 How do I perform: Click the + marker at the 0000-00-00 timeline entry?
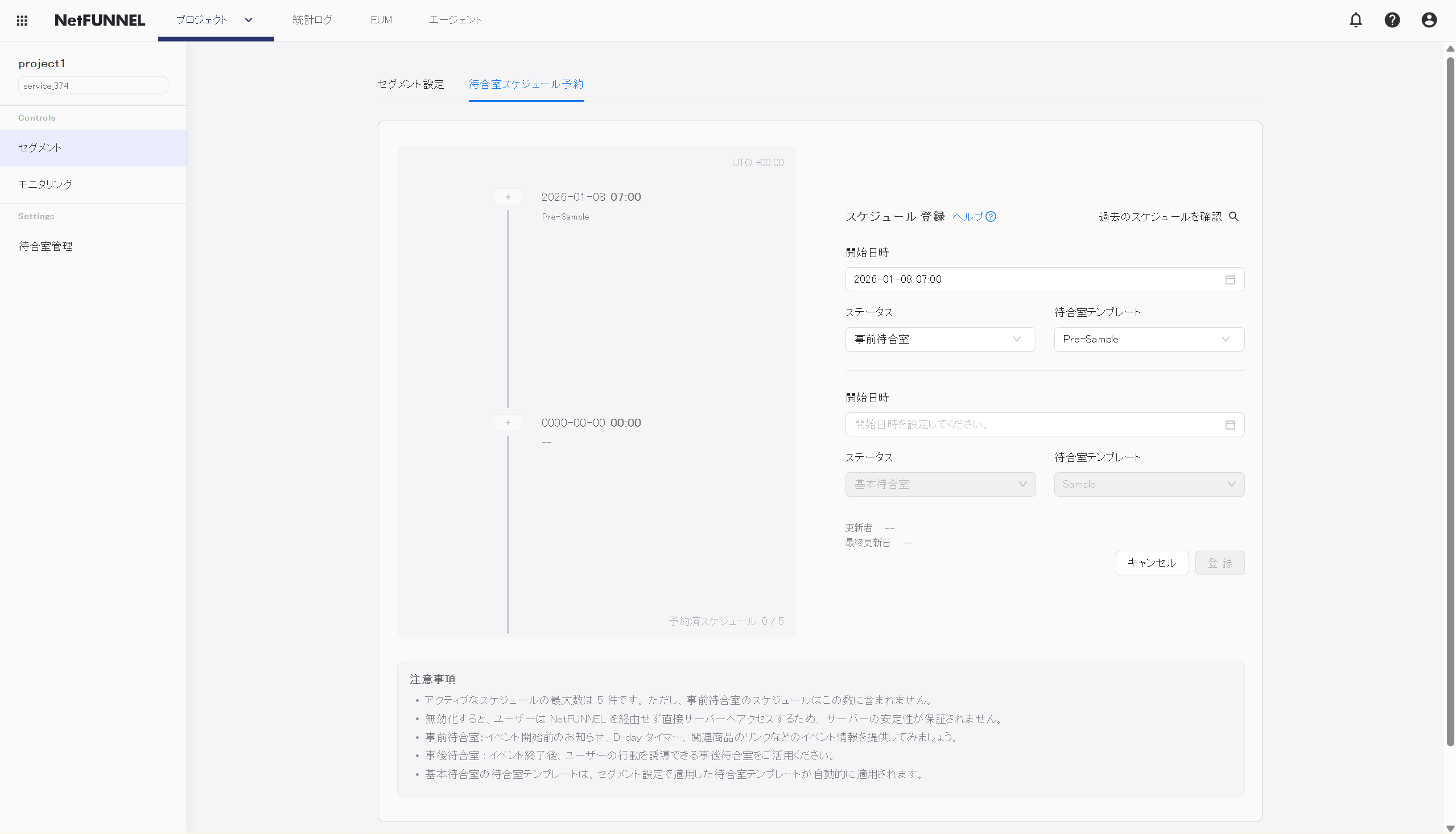[x=508, y=422]
